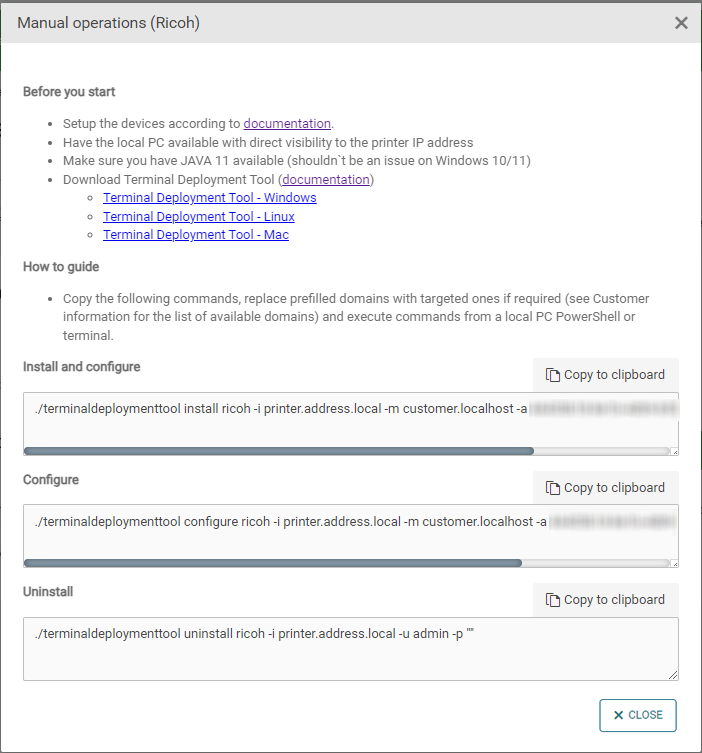Download Terminal Deployment Tool for Windows

(x=209, y=198)
